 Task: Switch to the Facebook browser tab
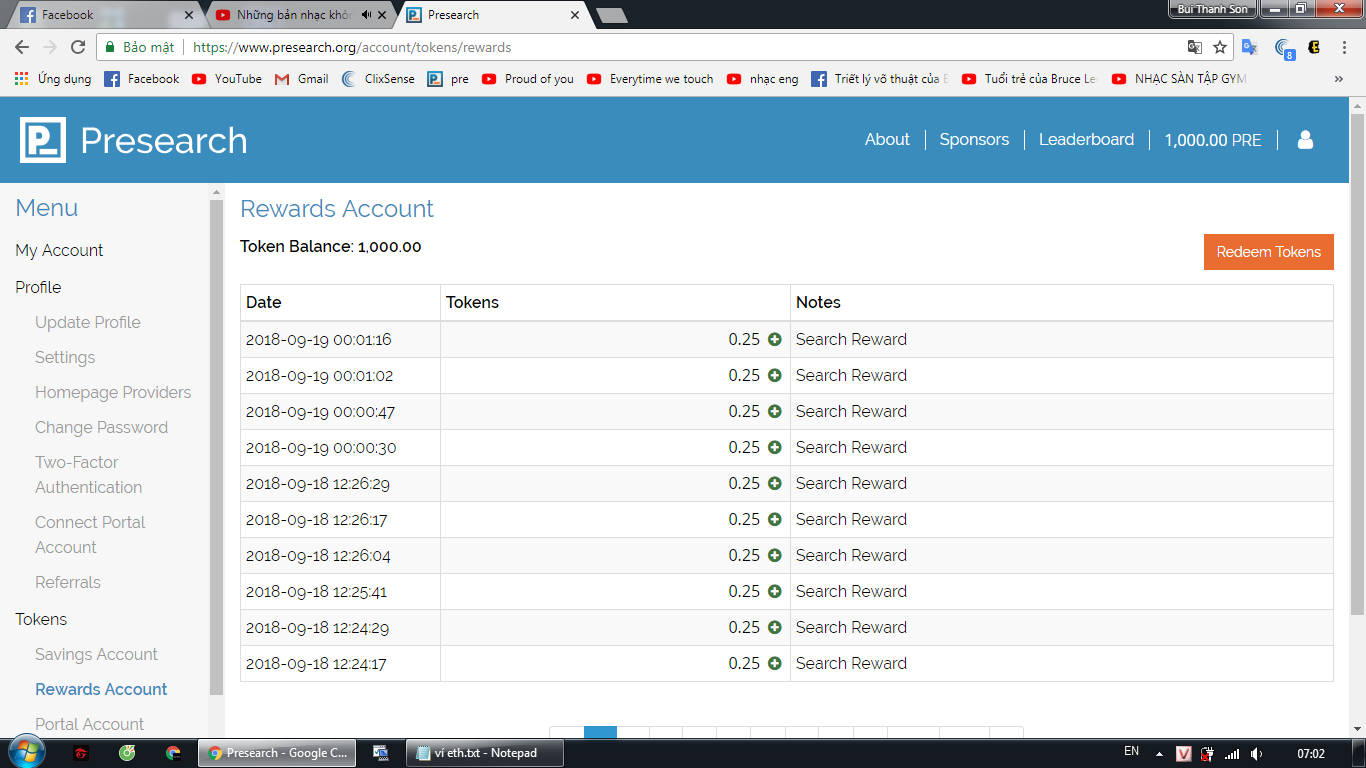pyautogui.click(x=105, y=15)
